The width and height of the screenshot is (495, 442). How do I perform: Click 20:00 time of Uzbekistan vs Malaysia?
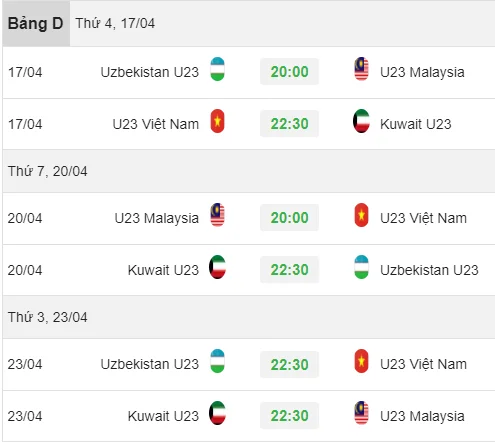pos(289,72)
